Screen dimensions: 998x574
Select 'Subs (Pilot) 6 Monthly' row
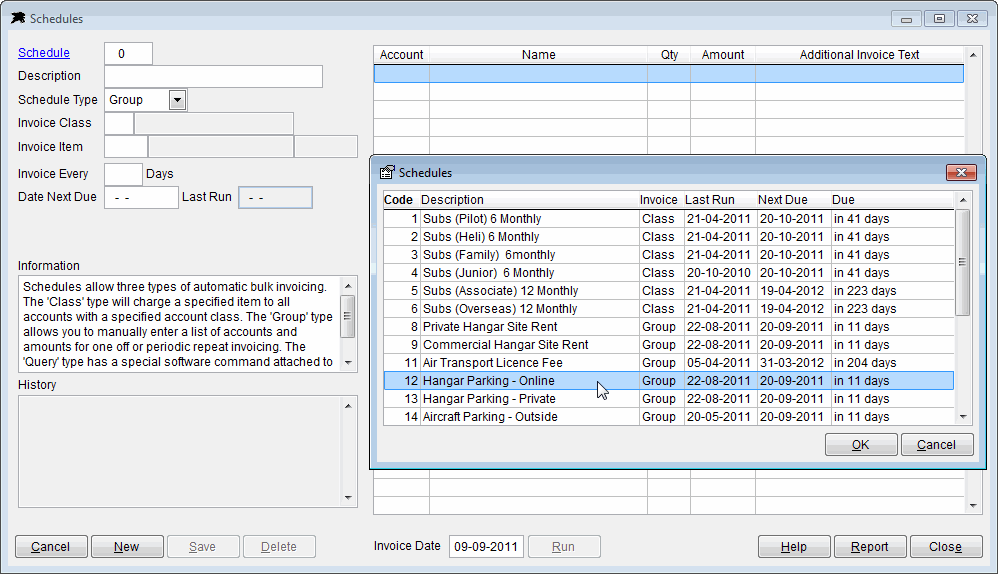click(x=668, y=219)
